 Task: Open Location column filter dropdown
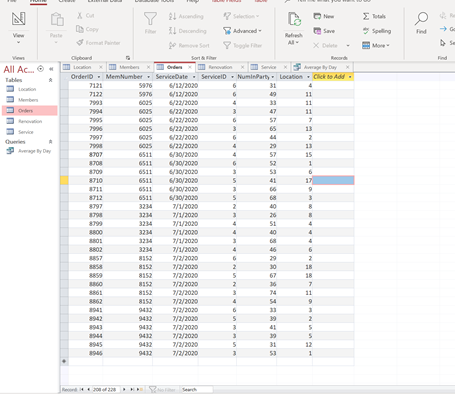pyautogui.click(x=308, y=77)
